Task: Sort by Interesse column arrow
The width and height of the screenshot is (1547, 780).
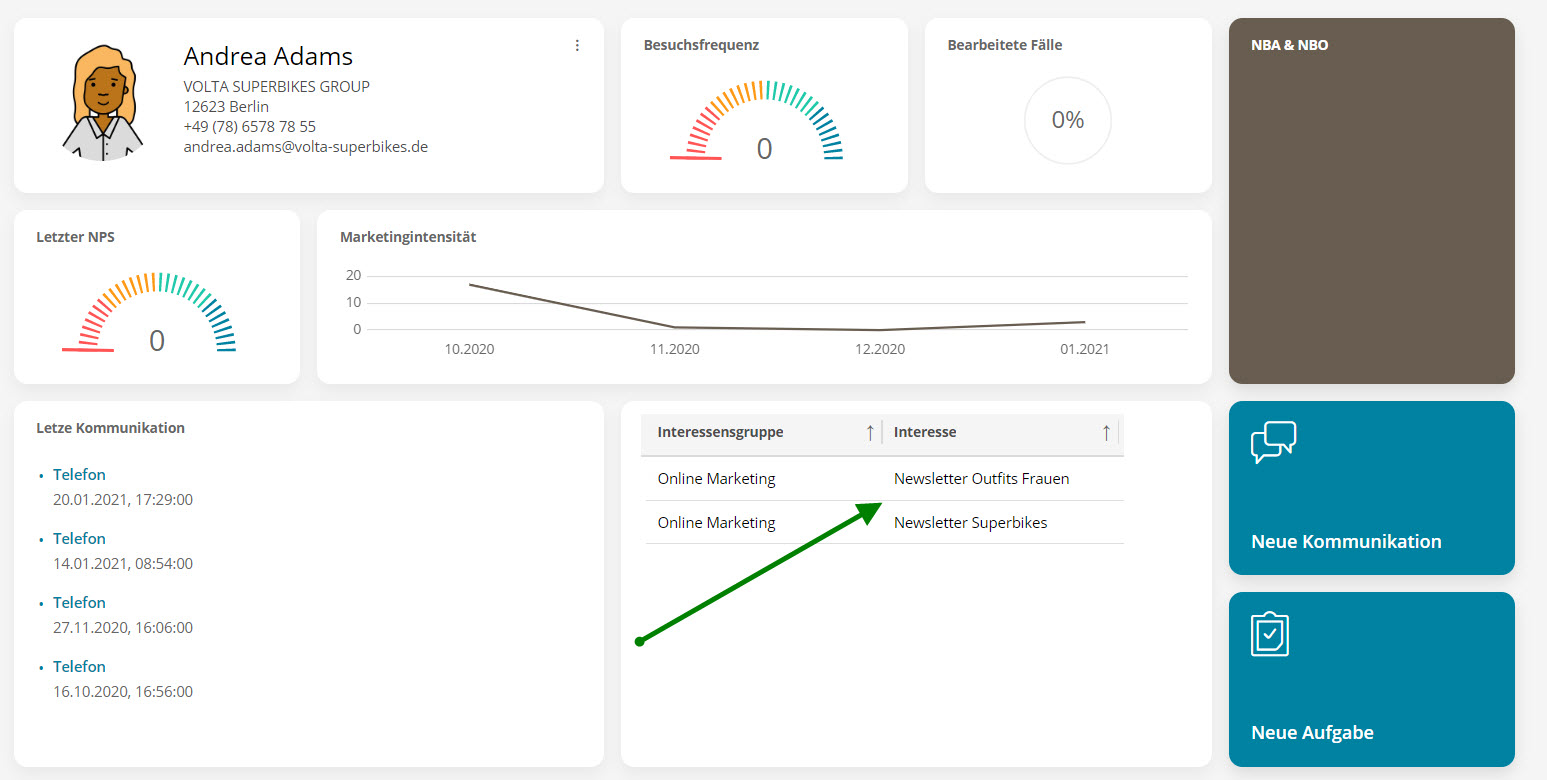Action: pos(1106,432)
